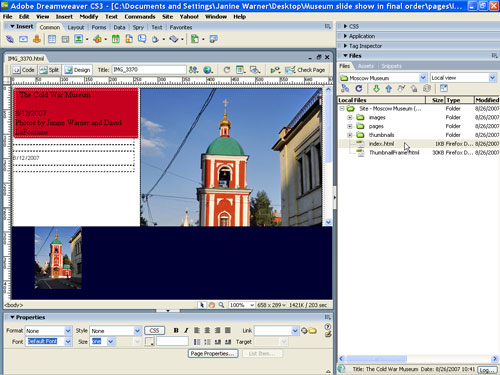Align text center in Properties
This screenshot has width=500, height=375.
point(207,330)
